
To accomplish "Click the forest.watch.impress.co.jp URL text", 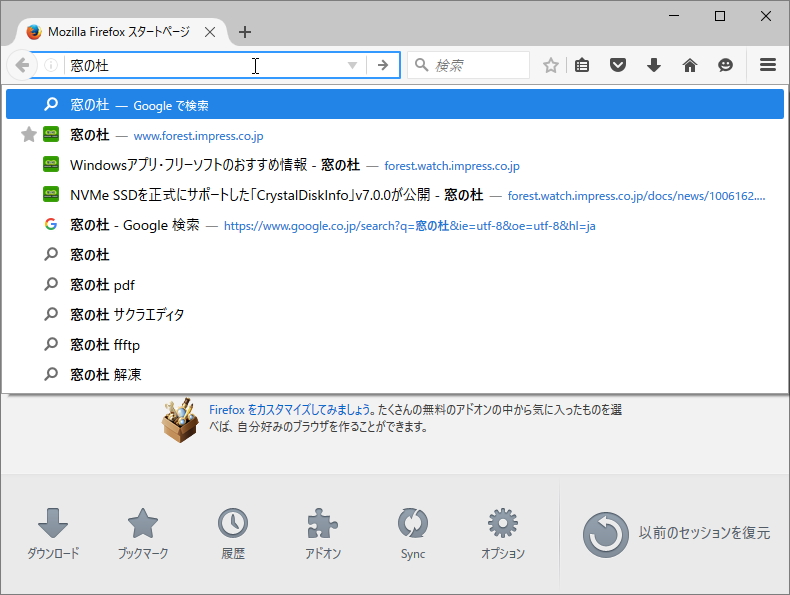I will click(x=452, y=166).
